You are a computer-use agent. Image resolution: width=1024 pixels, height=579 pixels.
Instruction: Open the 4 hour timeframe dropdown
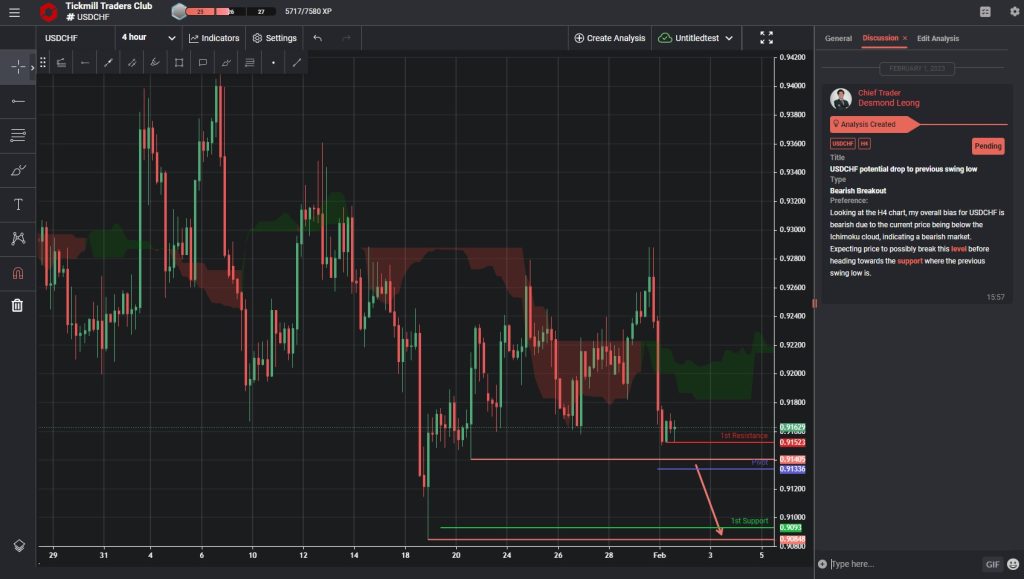point(145,37)
